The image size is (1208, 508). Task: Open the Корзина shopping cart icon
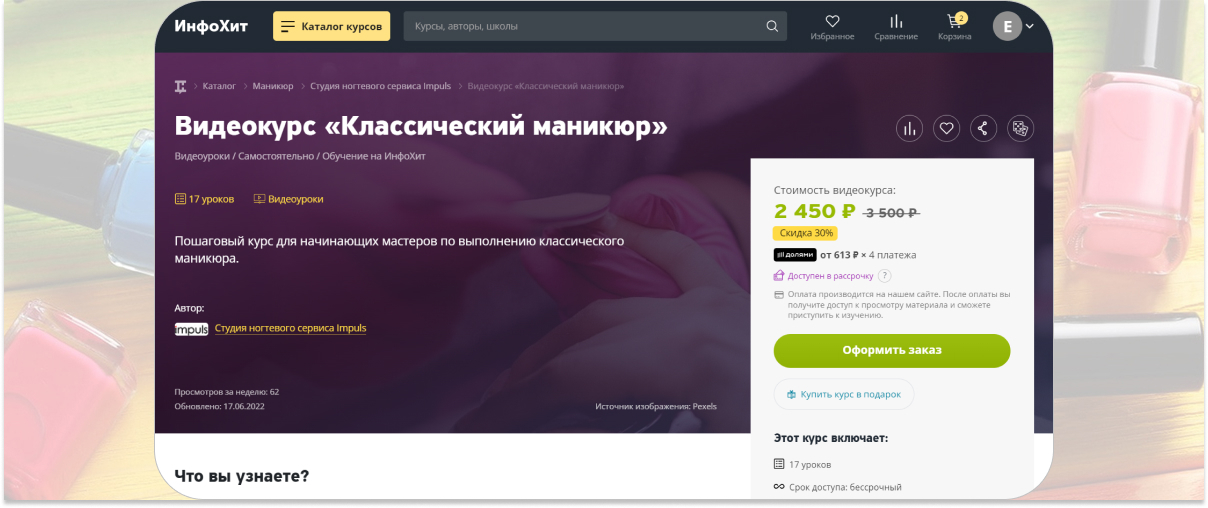click(954, 21)
